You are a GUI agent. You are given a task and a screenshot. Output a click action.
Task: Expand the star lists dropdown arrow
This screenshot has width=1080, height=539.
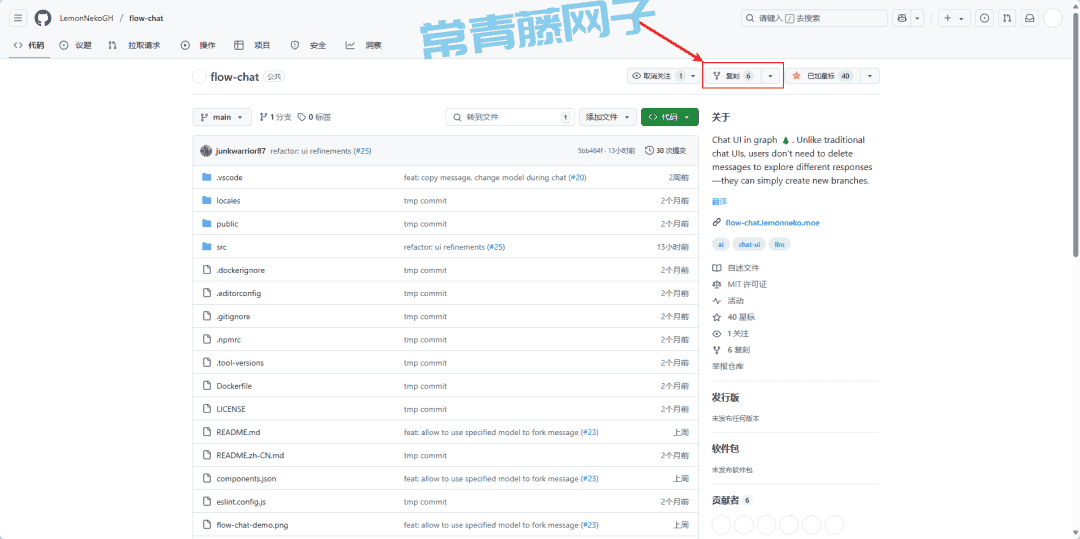tap(870, 76)
